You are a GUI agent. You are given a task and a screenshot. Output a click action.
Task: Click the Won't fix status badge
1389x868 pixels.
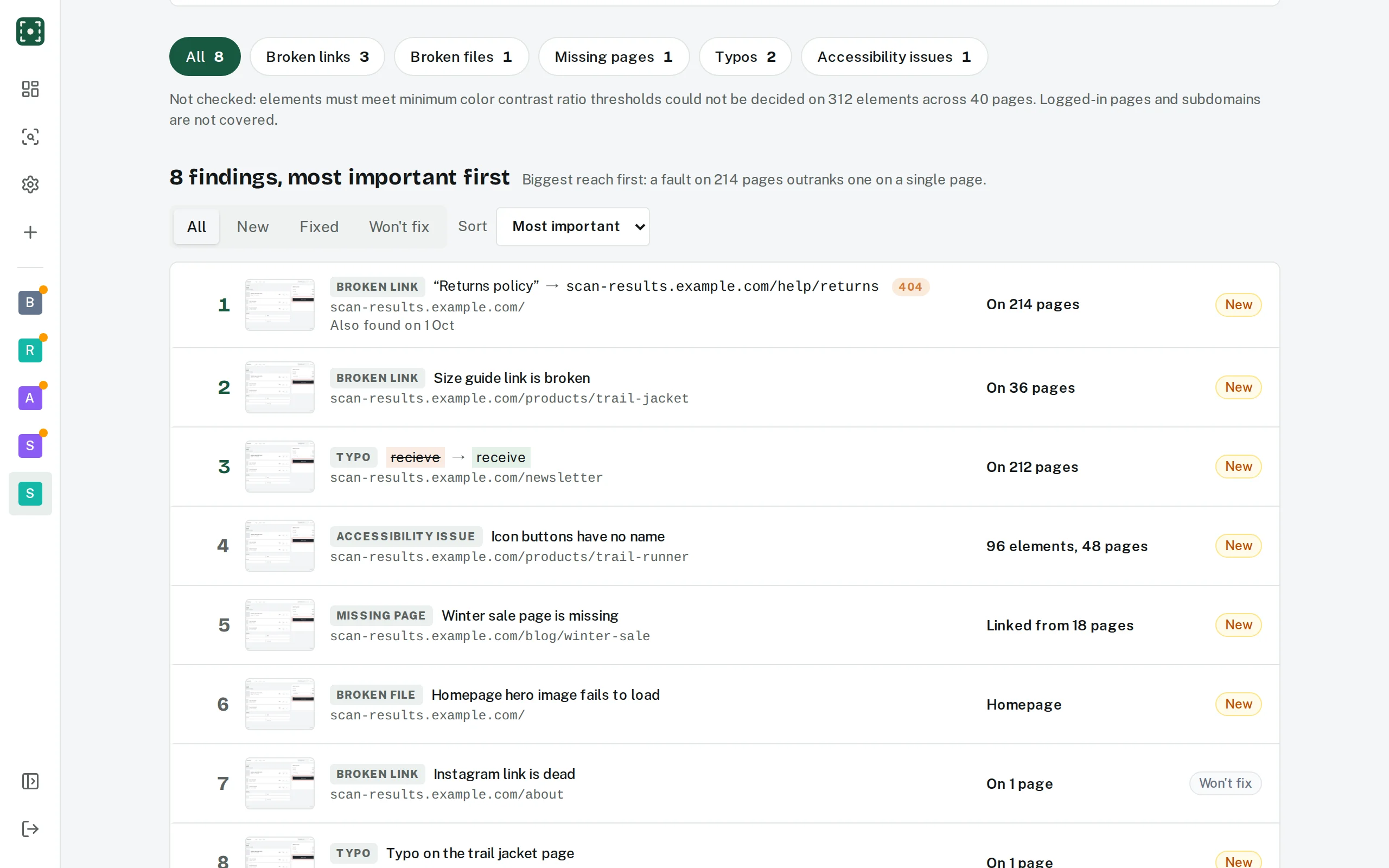1225,783
